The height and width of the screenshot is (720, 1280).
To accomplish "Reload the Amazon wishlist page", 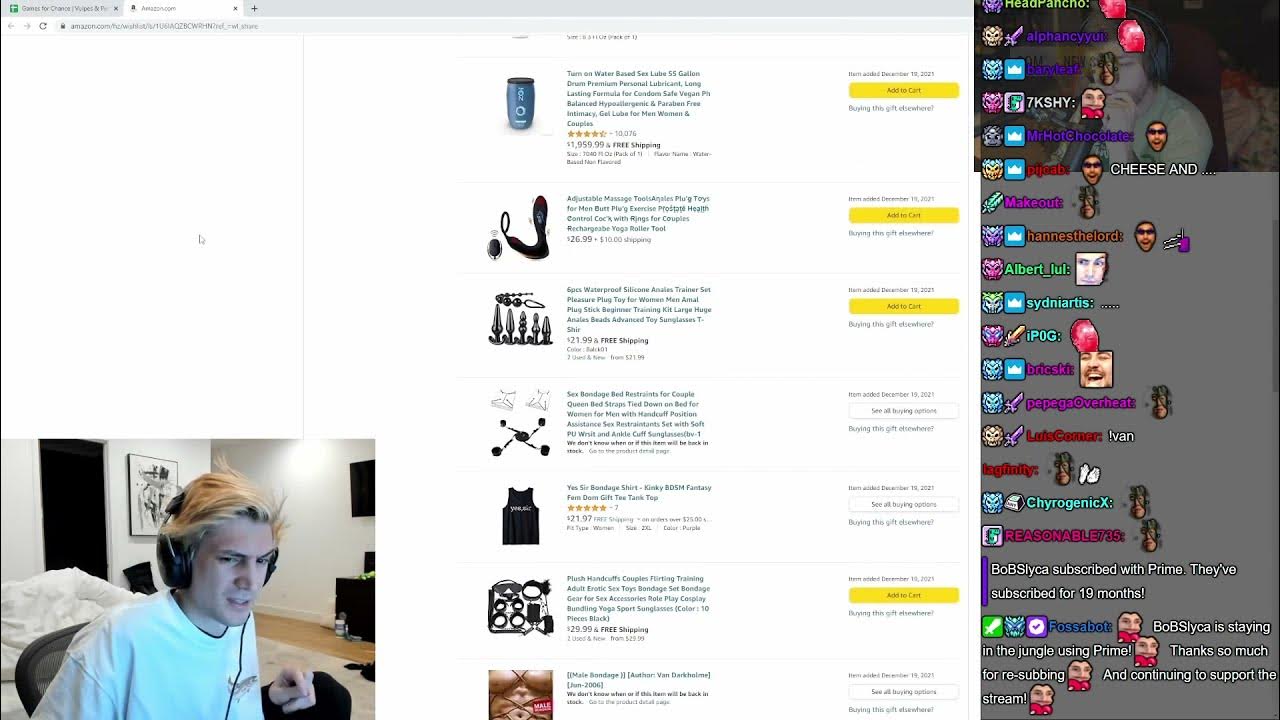I will (x=43, y=25).
